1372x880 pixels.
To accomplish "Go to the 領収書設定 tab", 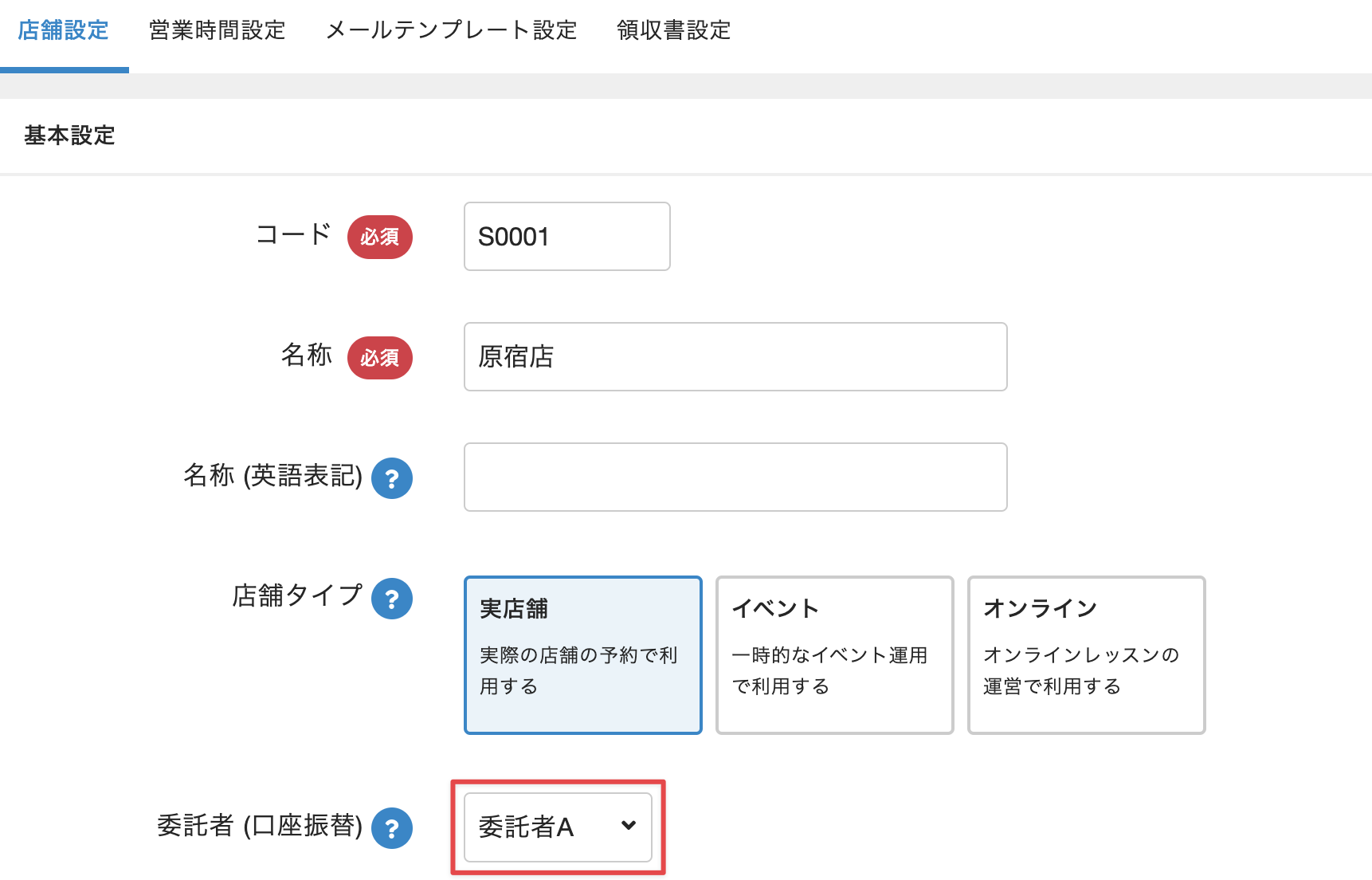I will 673,30.
